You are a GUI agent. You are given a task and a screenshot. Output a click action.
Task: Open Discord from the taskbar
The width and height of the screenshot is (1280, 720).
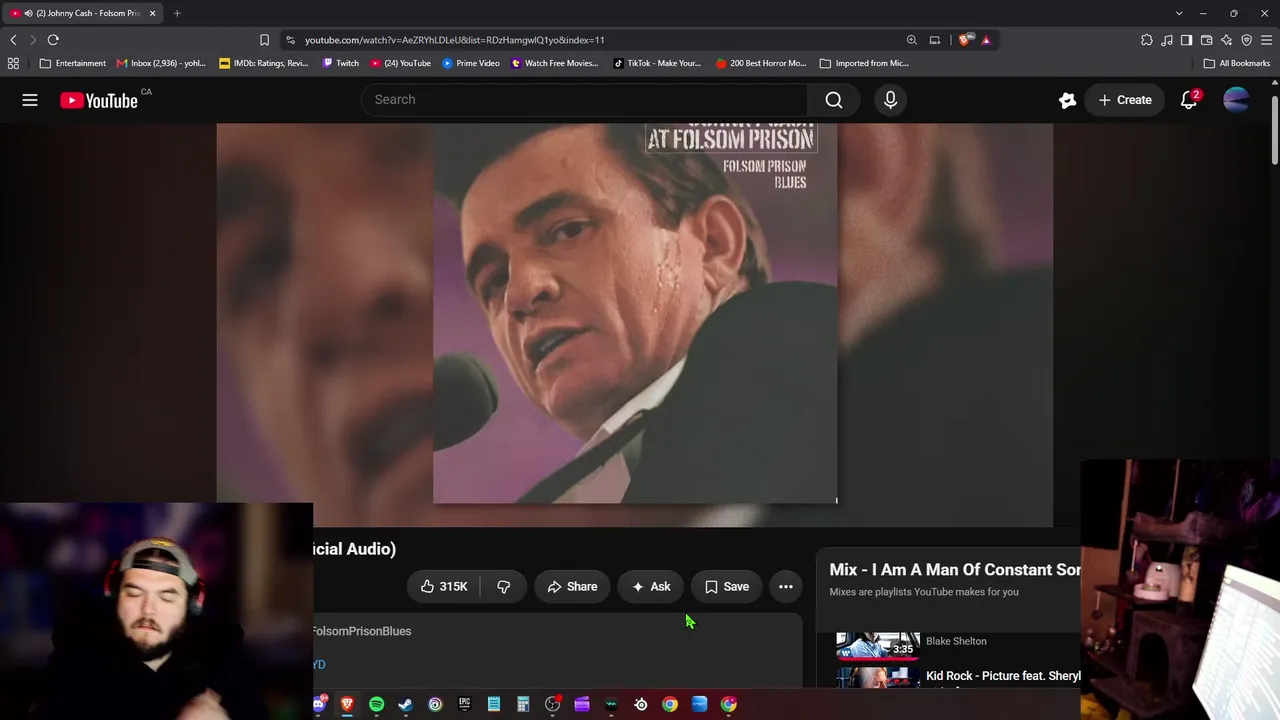319,705
